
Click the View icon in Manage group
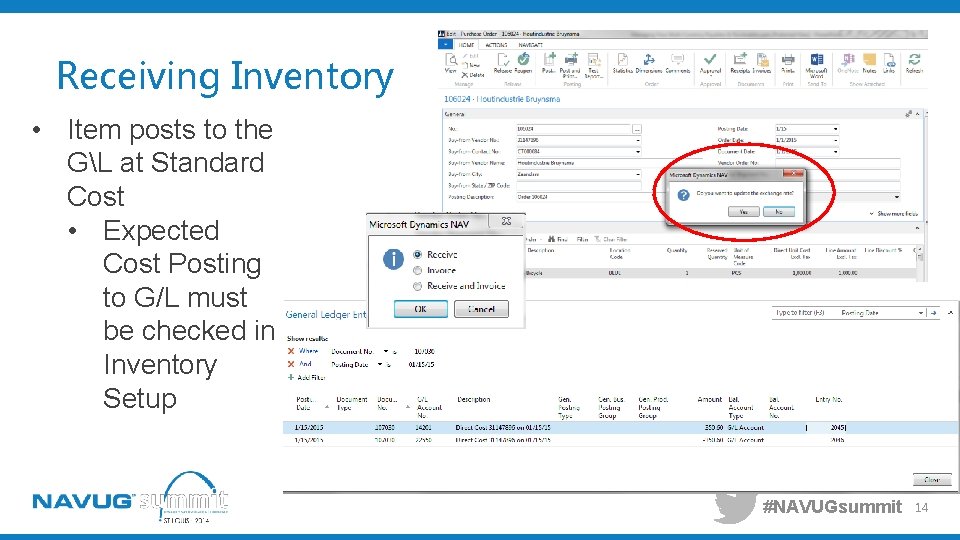pyautogui.click(x=451, y=63)
